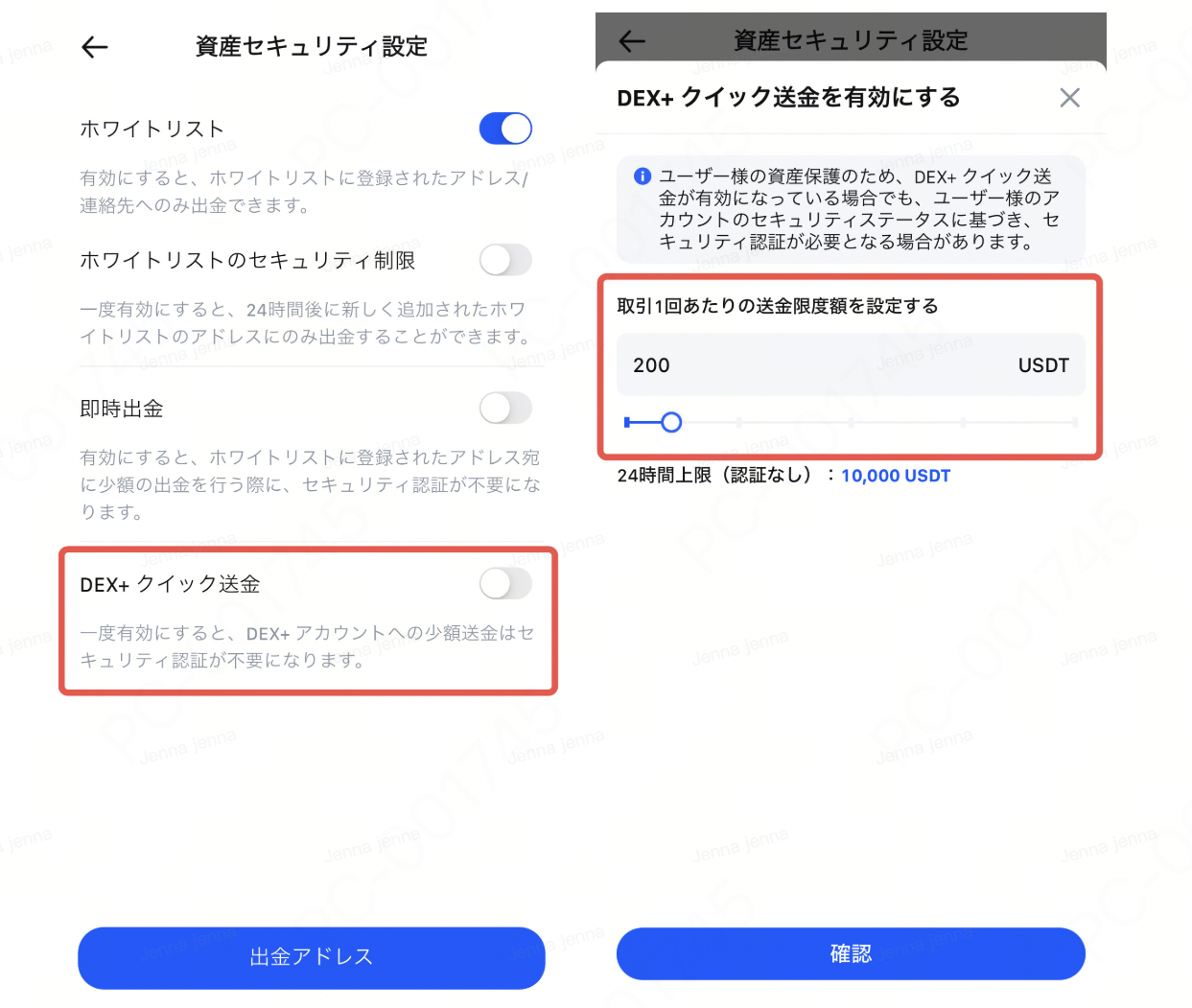The height and width of the screenshot is (1008, 1192).
Task: Enable the DEX+ クイック送金 toggle
Action: click(505, 584)
